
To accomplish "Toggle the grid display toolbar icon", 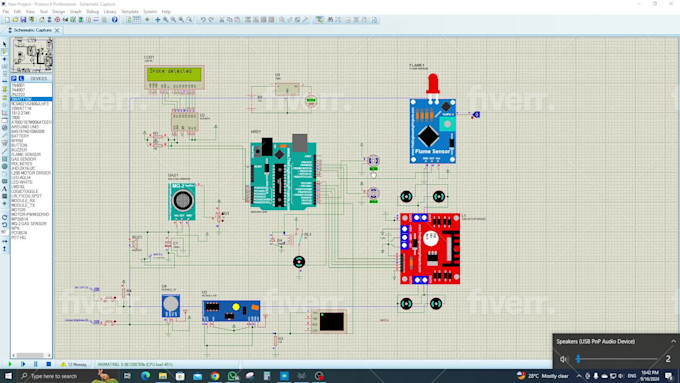I will [x=137, y=20].
